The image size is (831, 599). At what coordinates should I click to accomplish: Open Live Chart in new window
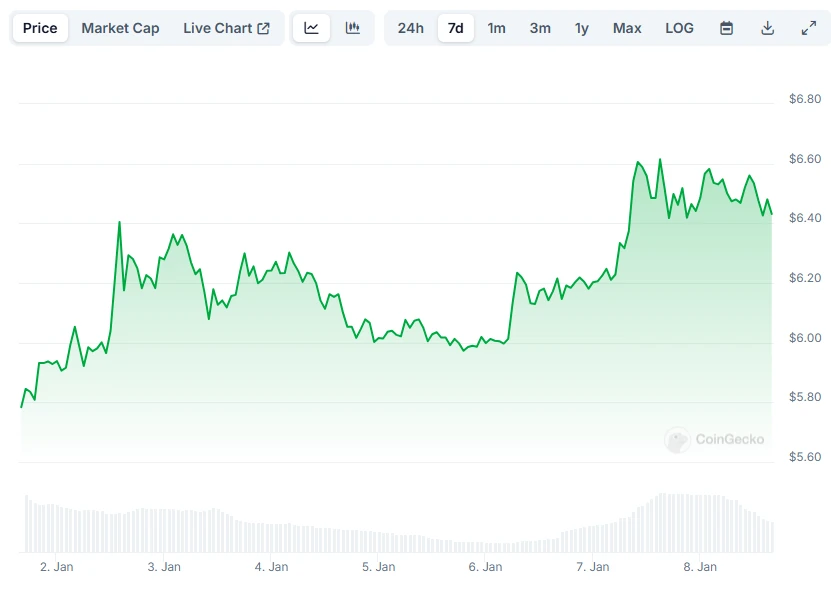click(226, 28)
